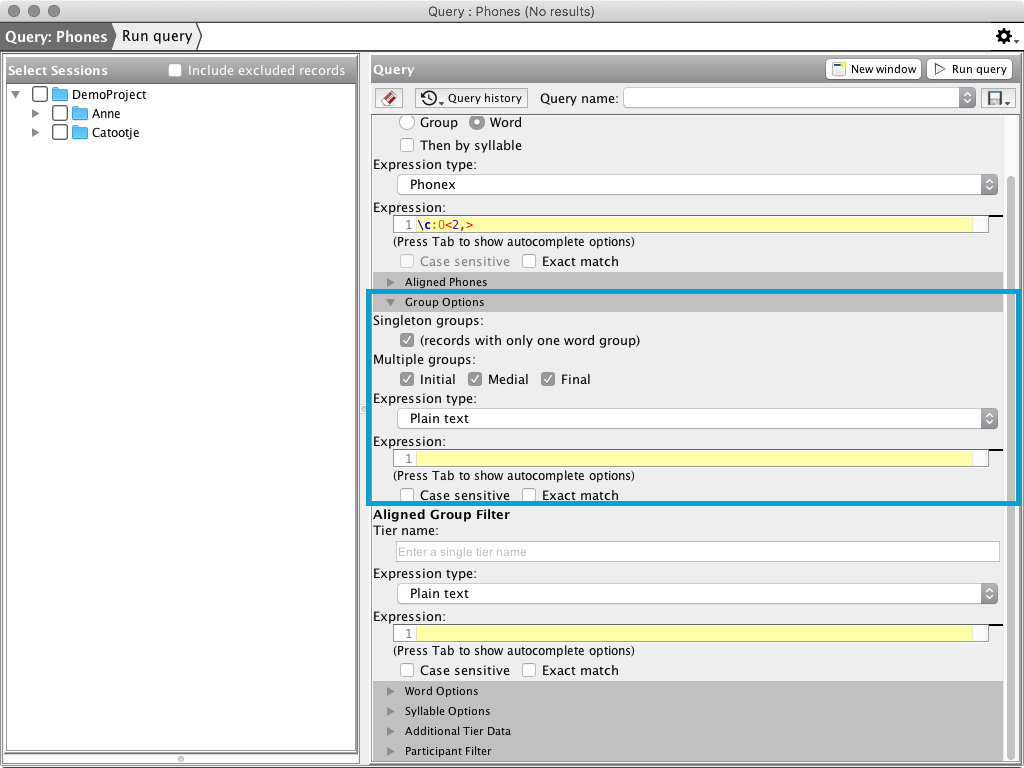
Task: Enable Then by syllable option
Action: point(407,145)
